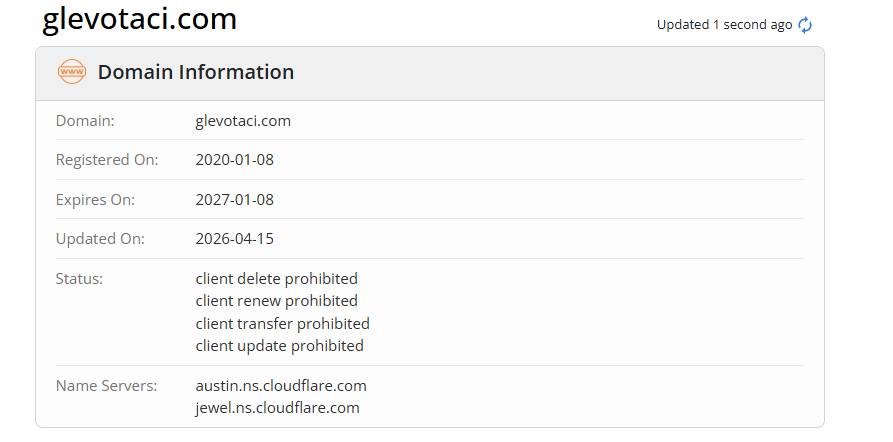Click the expiry date 2027-01-08
This screenshot has width=893, height=442.
[x=234, y=199]
